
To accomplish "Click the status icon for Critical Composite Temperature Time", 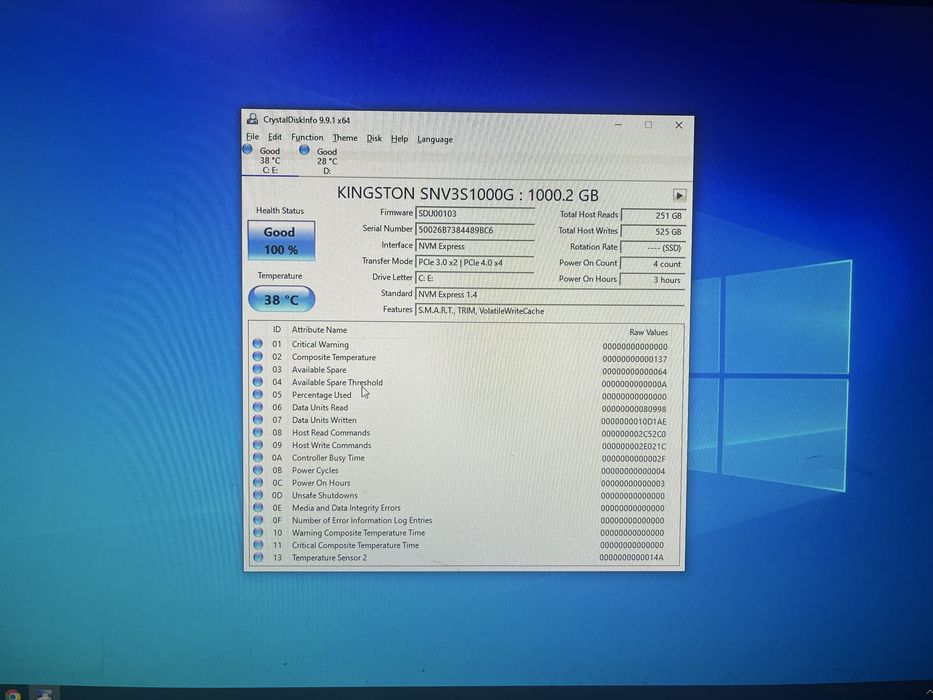I will (258, 545).
